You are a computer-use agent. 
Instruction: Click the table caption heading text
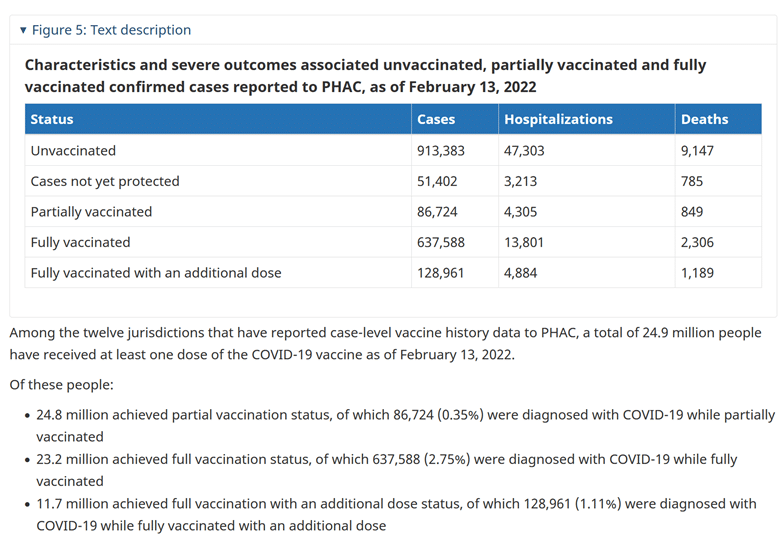click(365, 76)
